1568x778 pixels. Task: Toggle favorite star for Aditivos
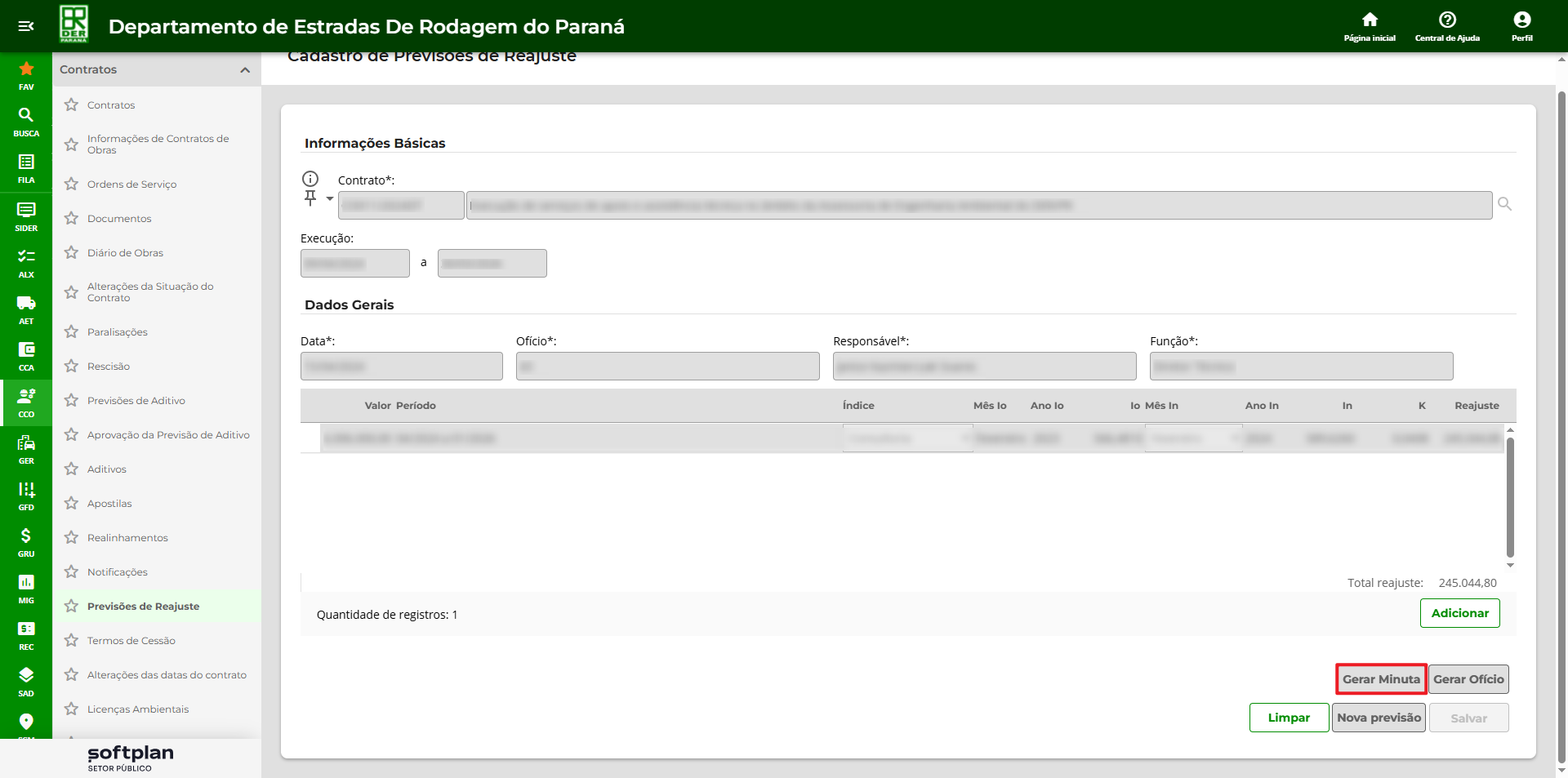pyautogui.click(x=72, y=469)
